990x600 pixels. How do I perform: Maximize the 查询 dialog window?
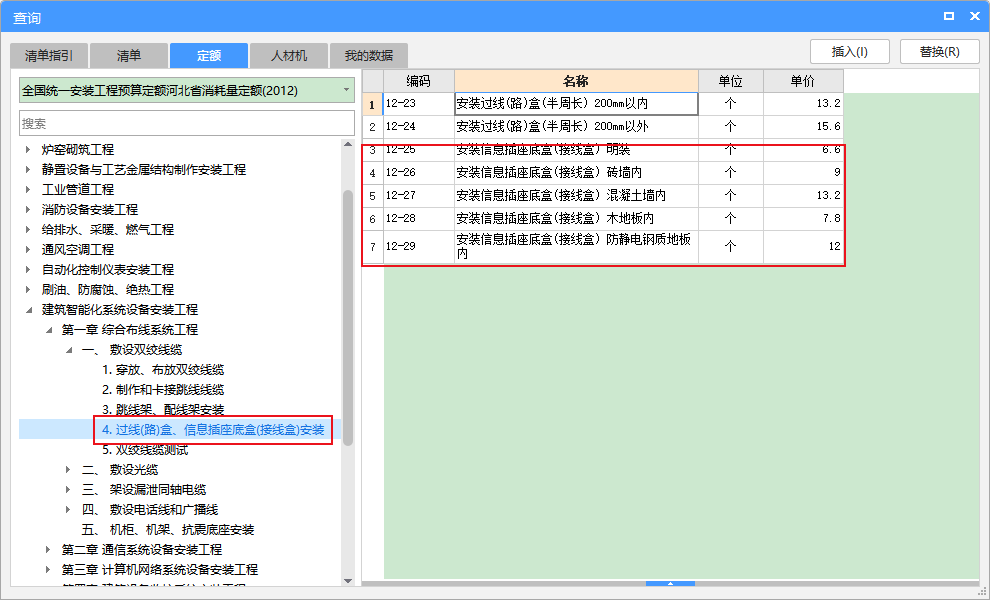[x=949, y=16]
